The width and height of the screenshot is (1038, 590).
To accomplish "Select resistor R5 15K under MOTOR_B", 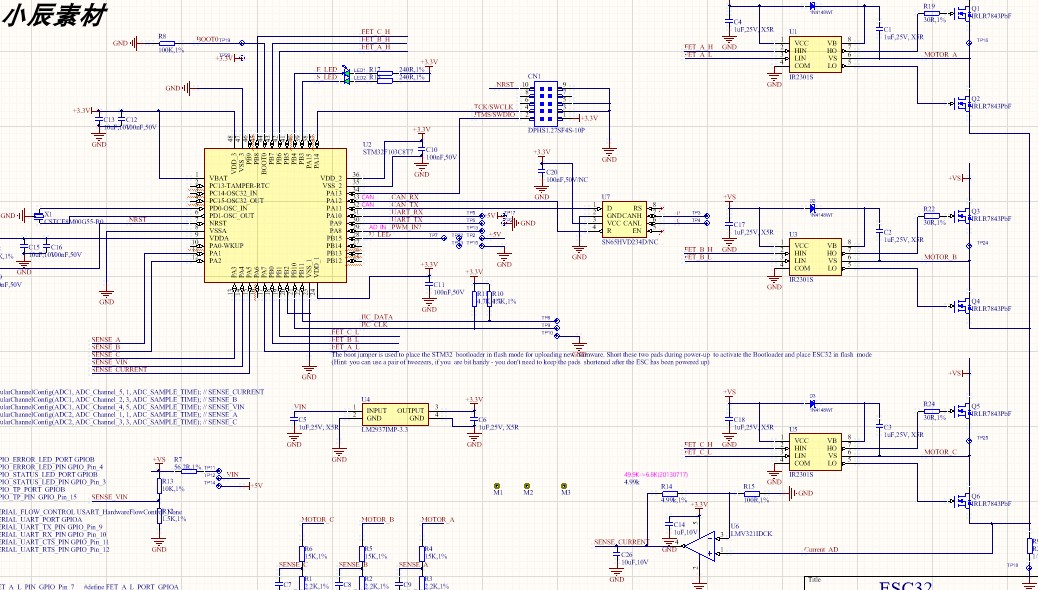I will [x=362, y=554].
